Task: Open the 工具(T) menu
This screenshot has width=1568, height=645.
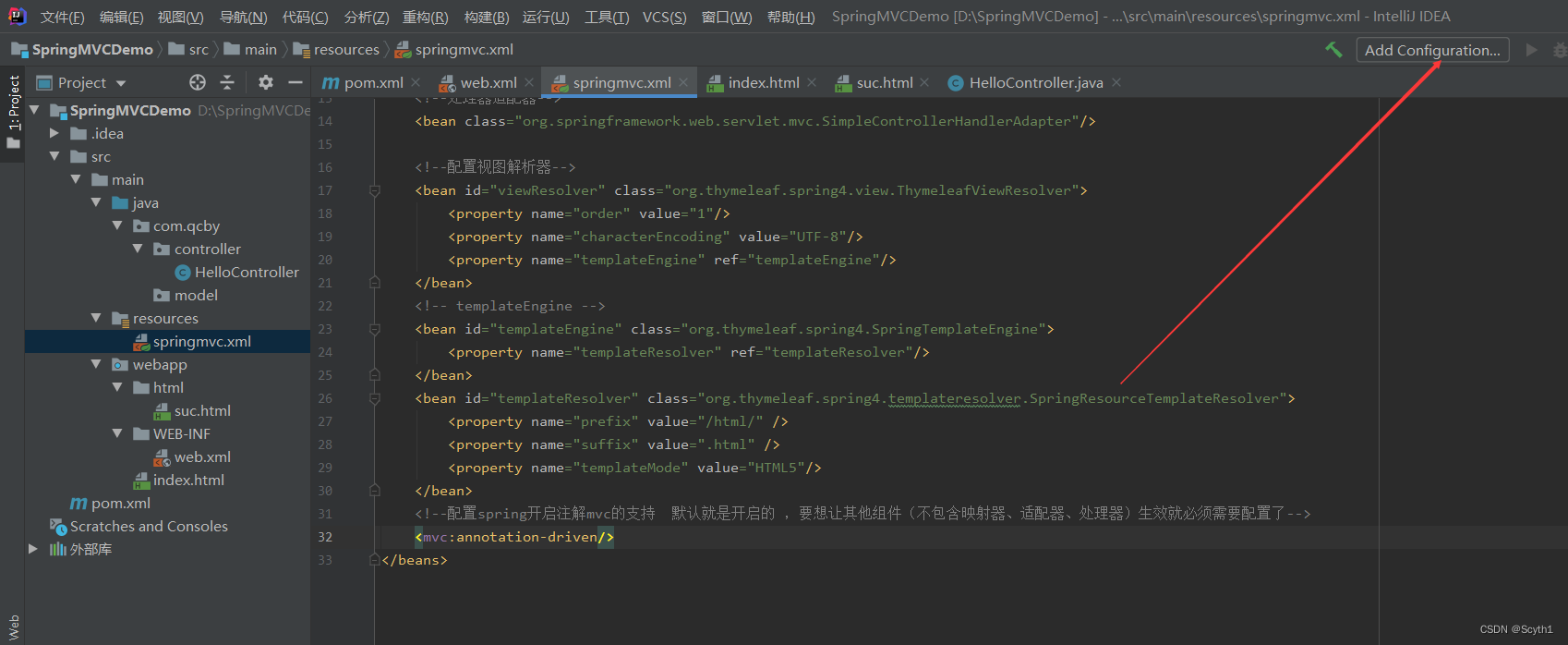Action: point(606,17)
